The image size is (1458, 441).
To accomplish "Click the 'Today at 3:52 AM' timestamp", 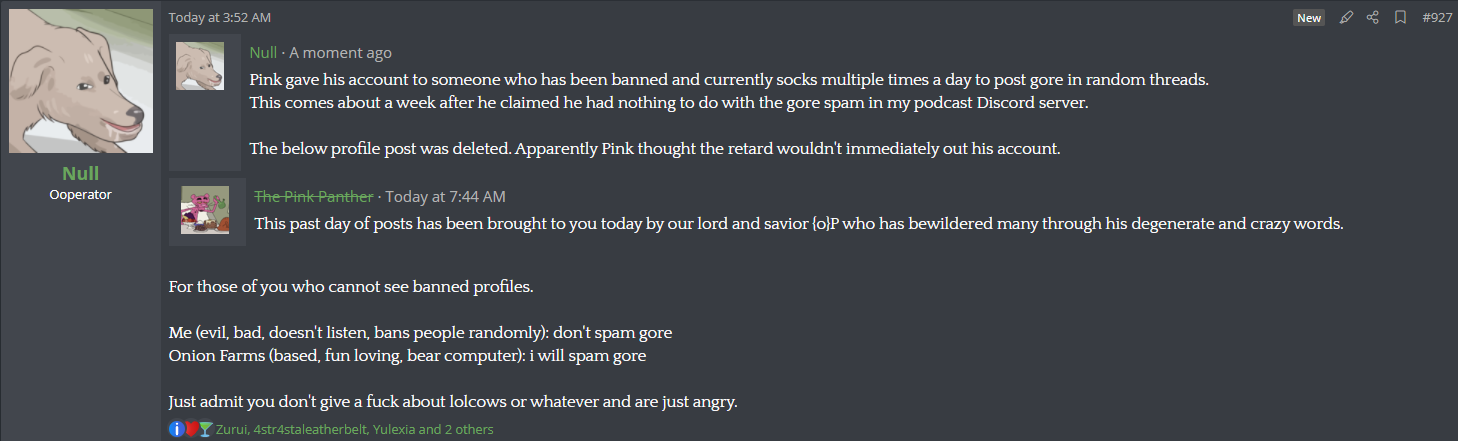I will click(x=220, y=18).
